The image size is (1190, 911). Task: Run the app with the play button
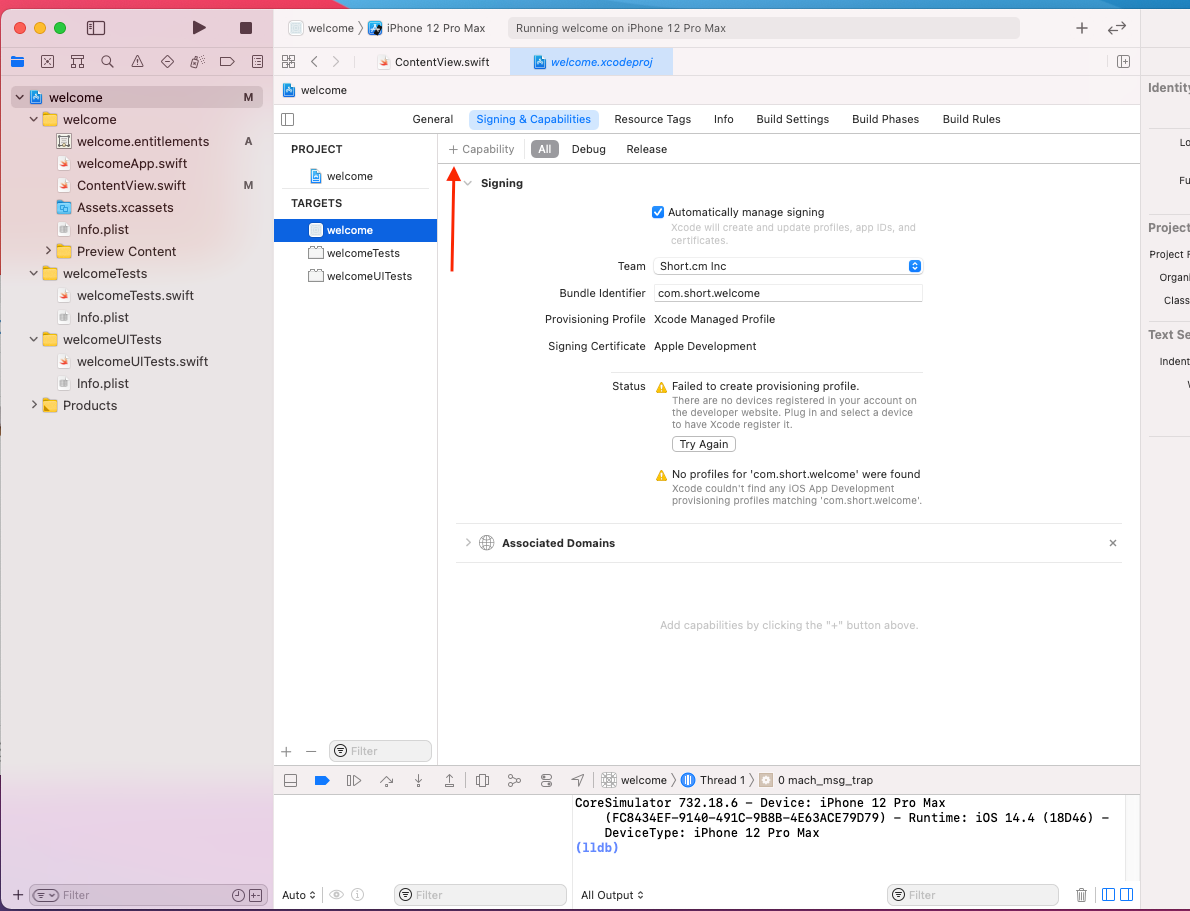[199, 28]
